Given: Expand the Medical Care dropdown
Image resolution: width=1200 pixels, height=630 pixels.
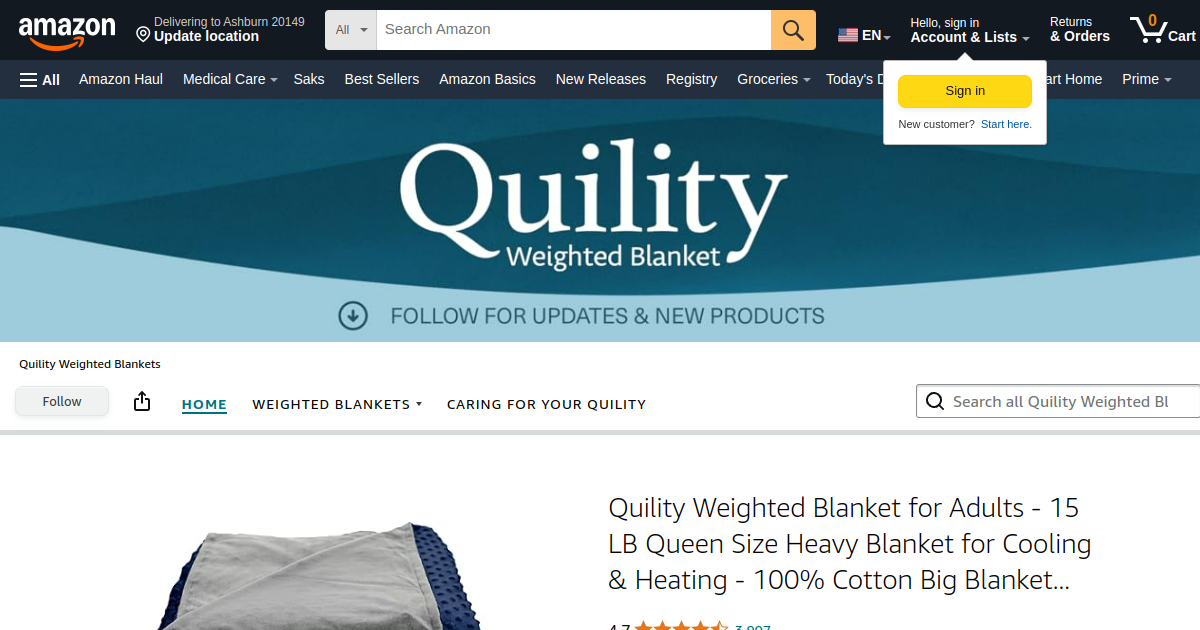Looking at the screenshot, I should (230, 79).
